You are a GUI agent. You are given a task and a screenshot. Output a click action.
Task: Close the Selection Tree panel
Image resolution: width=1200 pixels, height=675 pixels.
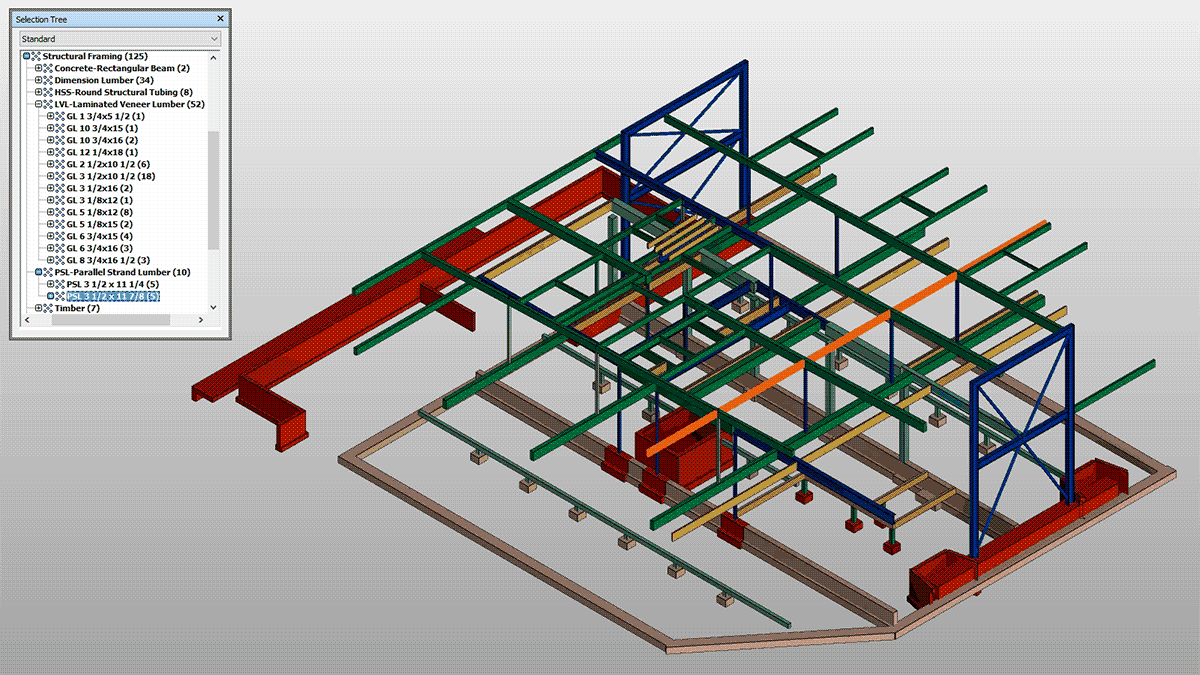220,19
